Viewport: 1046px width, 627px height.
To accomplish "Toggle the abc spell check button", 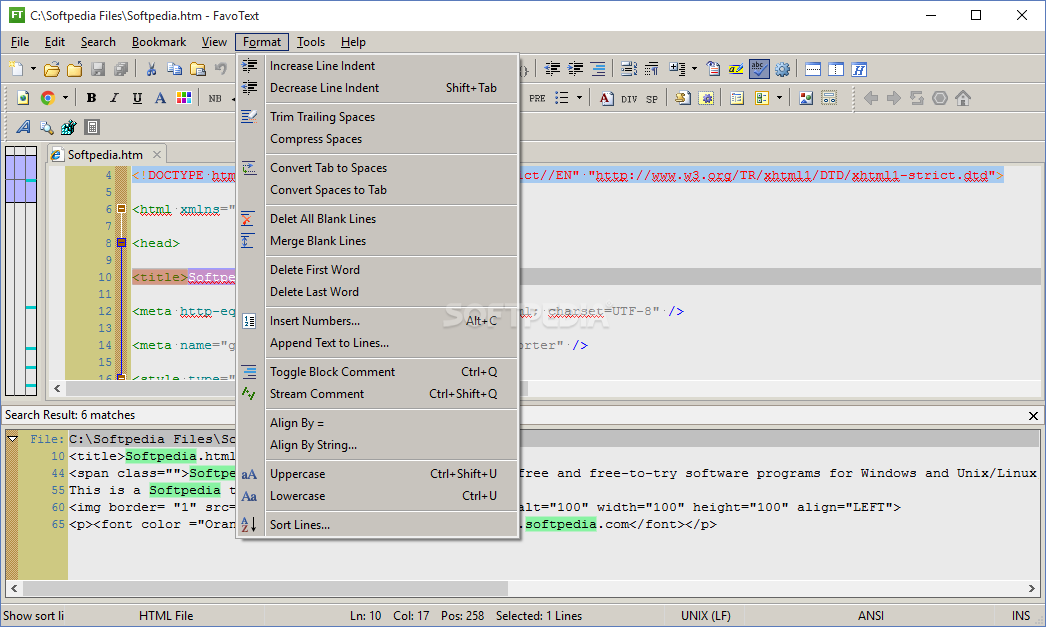I will pos(758,69).
